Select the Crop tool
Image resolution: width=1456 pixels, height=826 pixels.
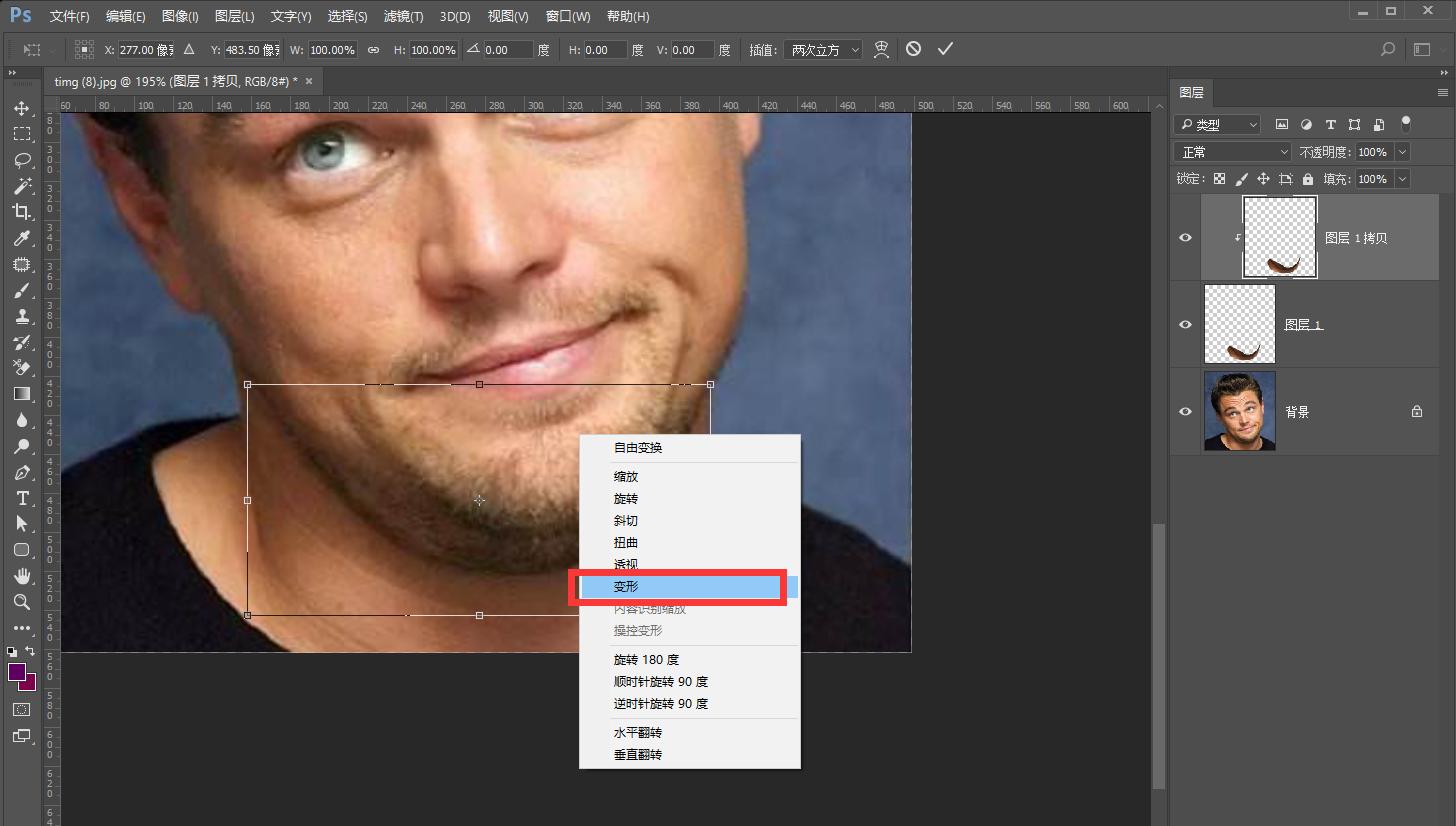tap(21, 212)
